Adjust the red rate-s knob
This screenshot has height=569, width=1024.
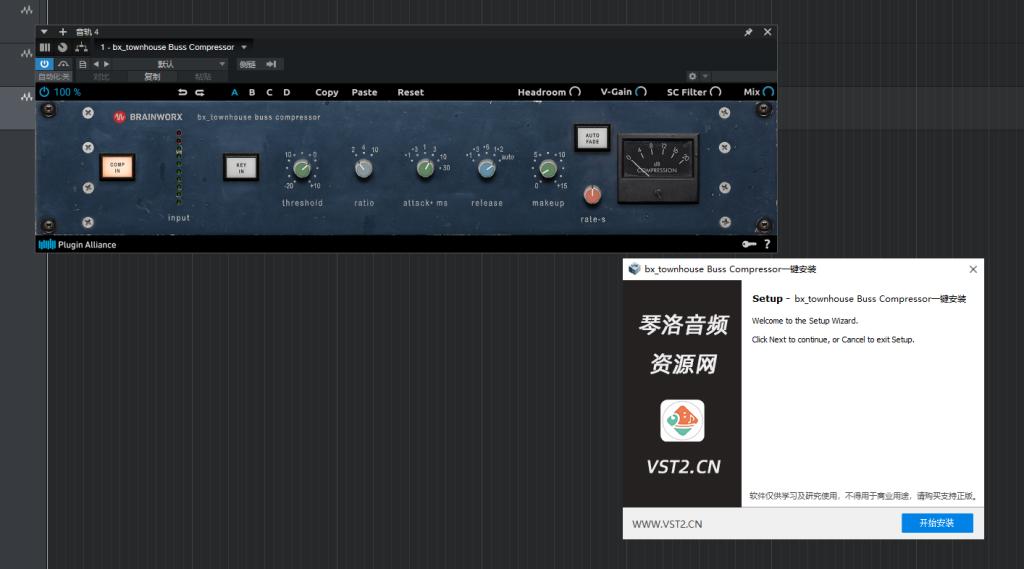[x=592, y=195]
